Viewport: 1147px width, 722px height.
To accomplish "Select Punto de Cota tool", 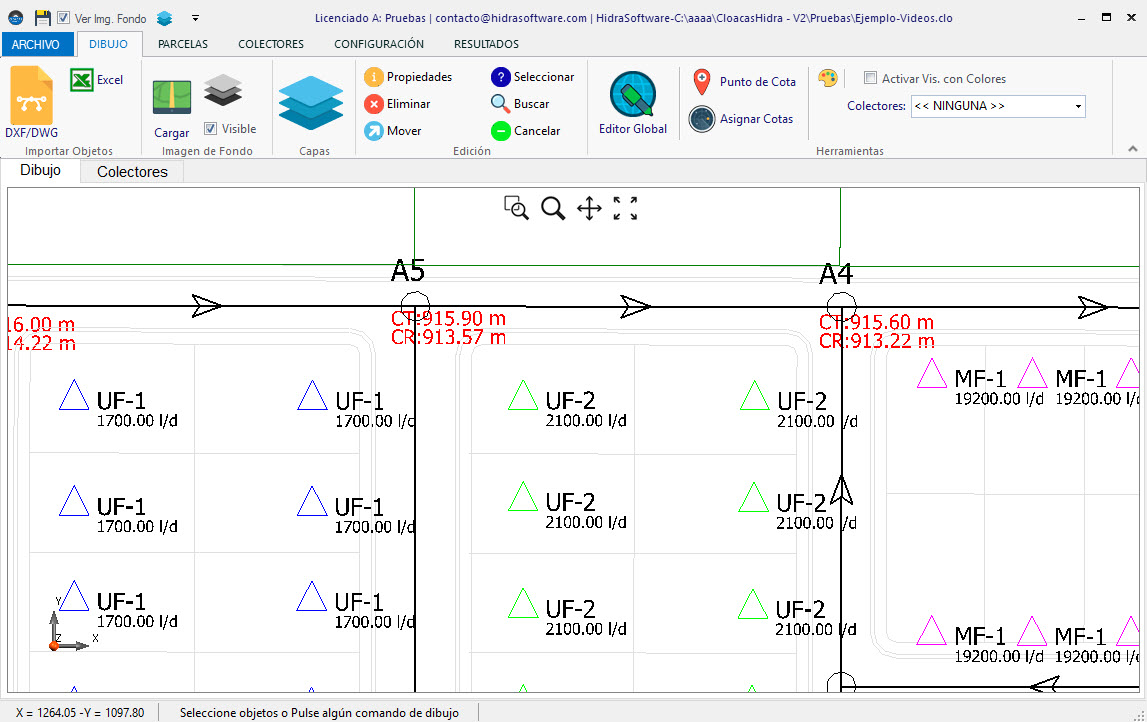I will [744, 82].
